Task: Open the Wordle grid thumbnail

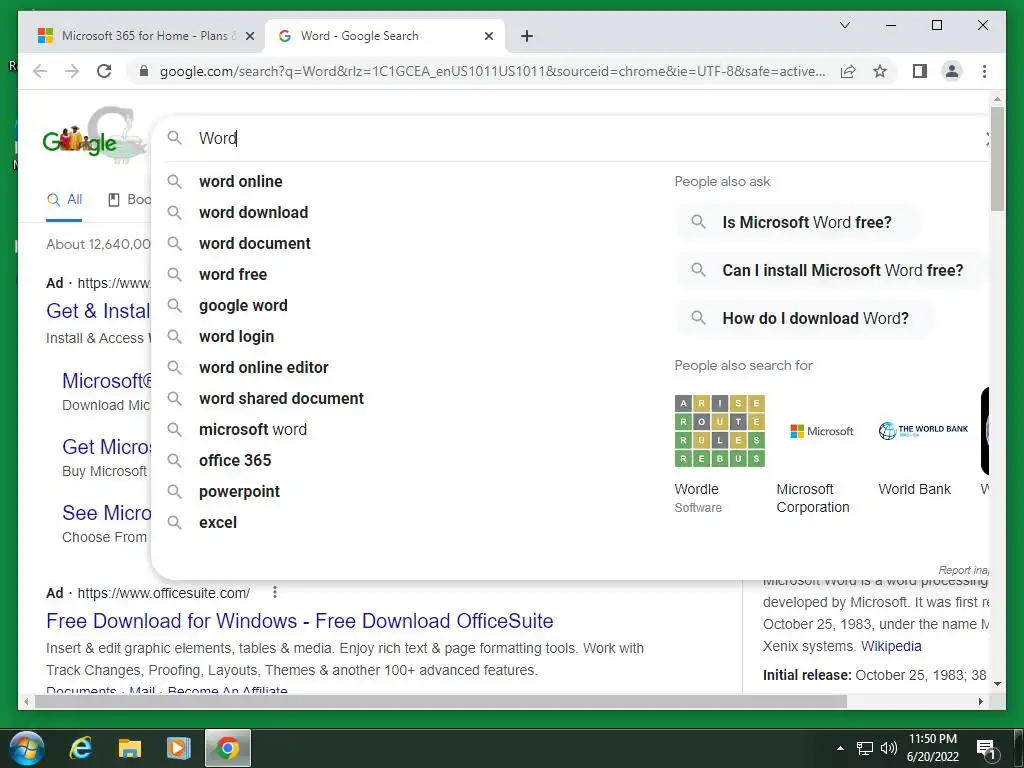Action: pos(720,430)
